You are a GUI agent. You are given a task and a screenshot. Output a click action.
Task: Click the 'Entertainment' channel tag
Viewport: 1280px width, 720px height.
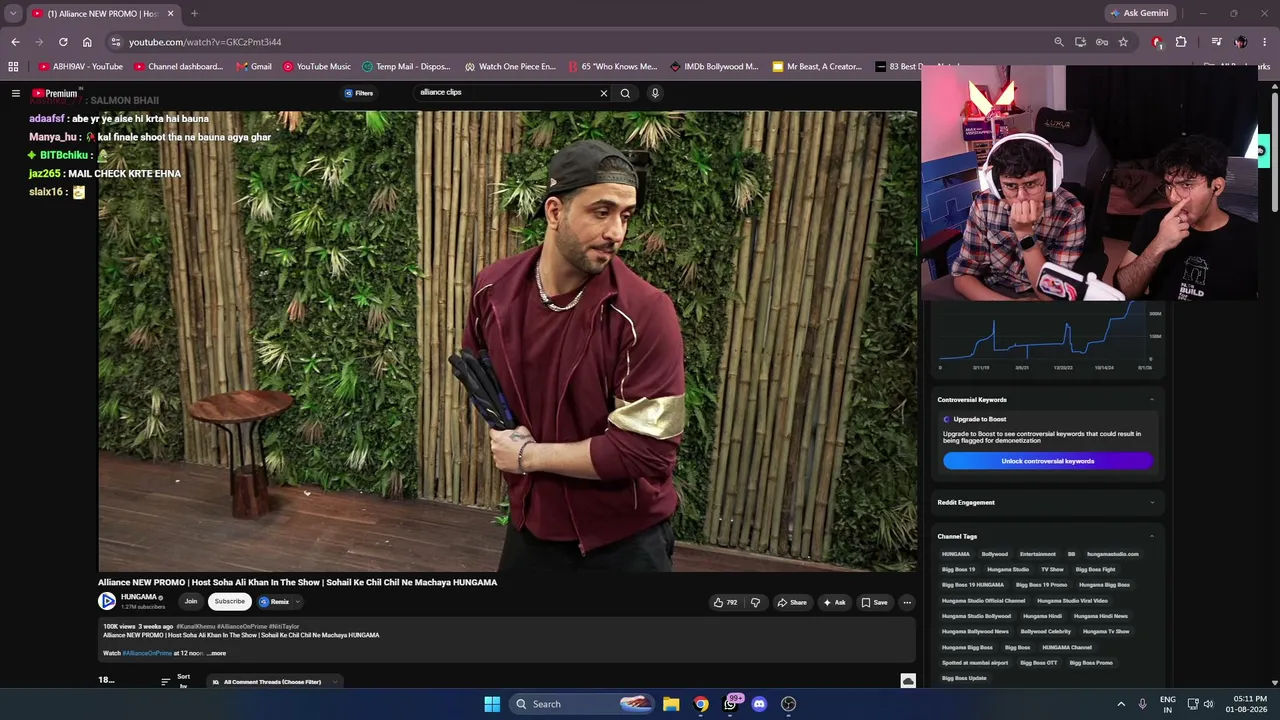(x=1038, y=554)
